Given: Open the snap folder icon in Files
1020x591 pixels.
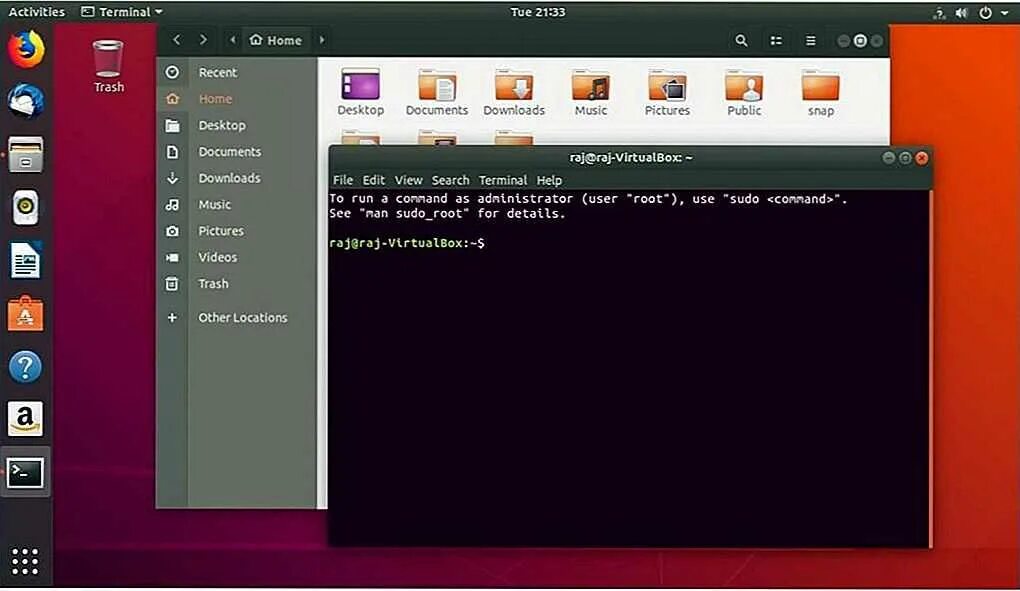Looking at the screenshot, I should (x=821, y=92).
